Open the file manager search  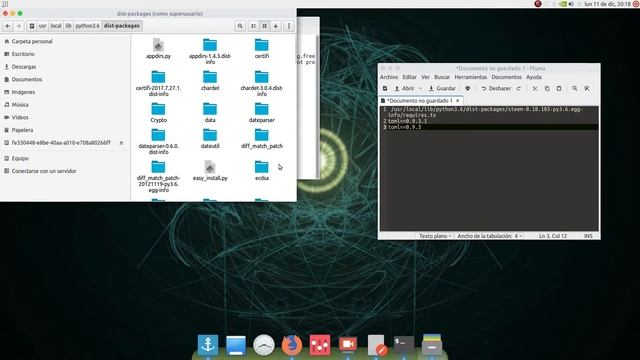[x=240, y=26]
